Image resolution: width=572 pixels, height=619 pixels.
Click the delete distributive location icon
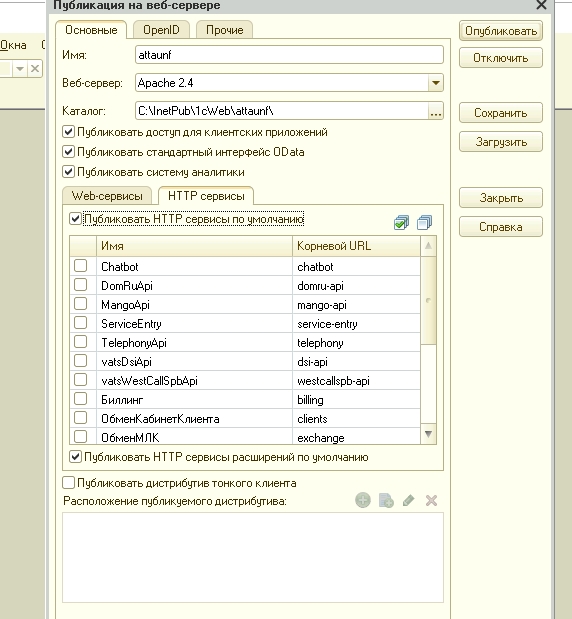[431, 501]
